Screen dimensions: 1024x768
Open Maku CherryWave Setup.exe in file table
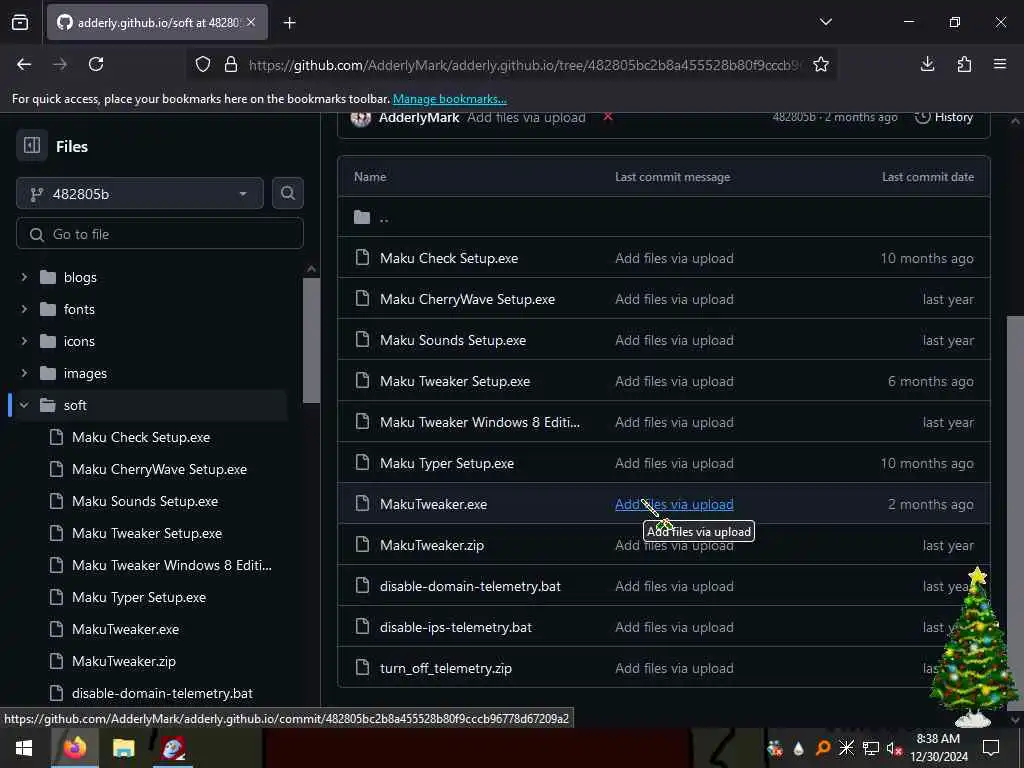[x=468, y=299]
